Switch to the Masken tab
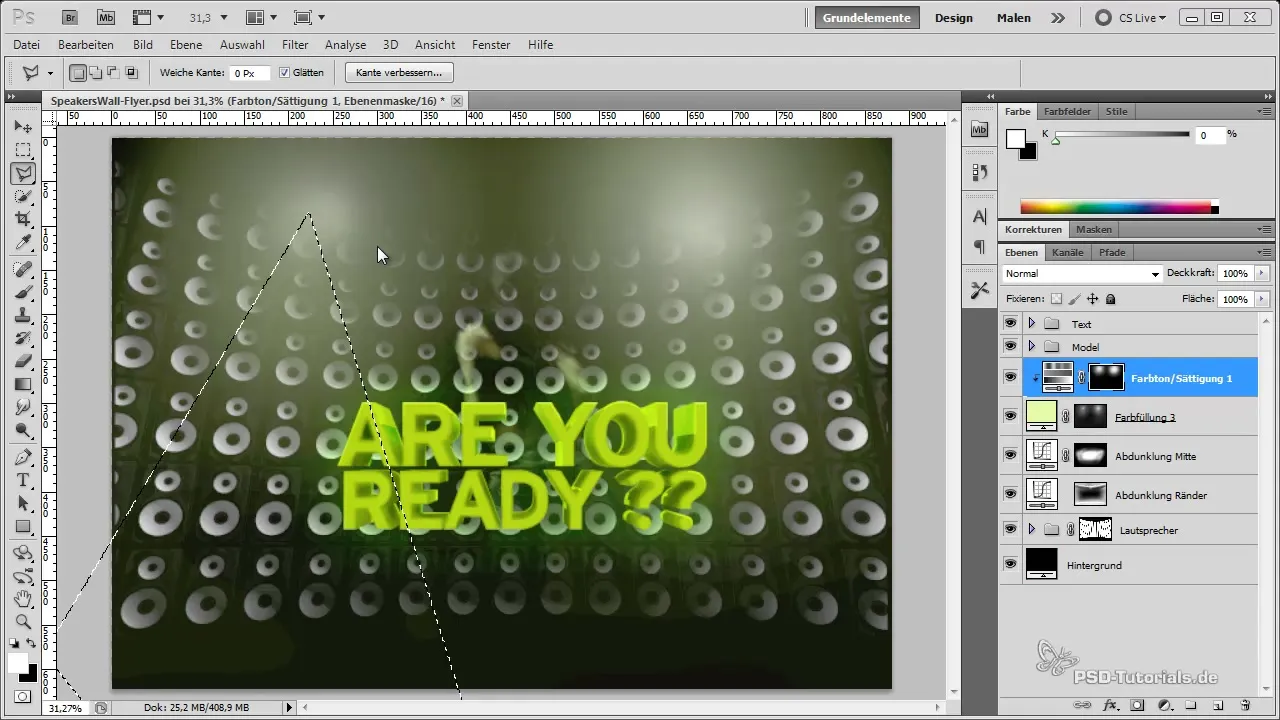The width and height of the screenshot is (1280, 720). pyautogui.click(x=1093, y=229)
